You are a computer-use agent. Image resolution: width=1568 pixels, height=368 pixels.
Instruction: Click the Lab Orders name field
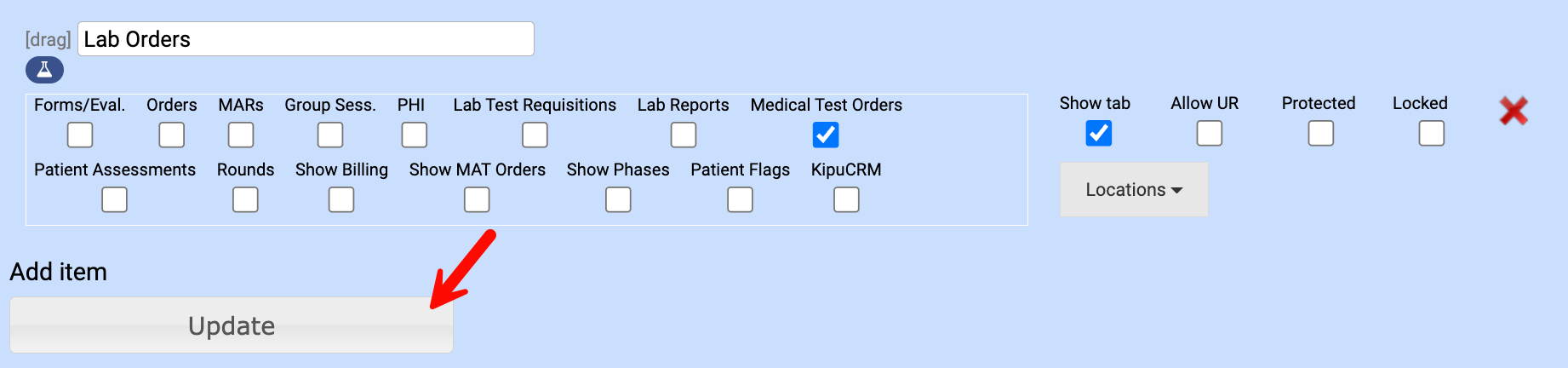point(306,39)
